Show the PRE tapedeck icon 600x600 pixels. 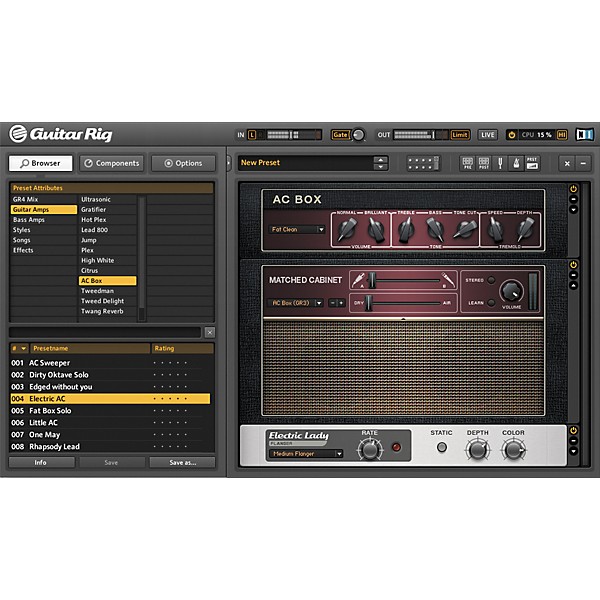[x=468, y=163]
